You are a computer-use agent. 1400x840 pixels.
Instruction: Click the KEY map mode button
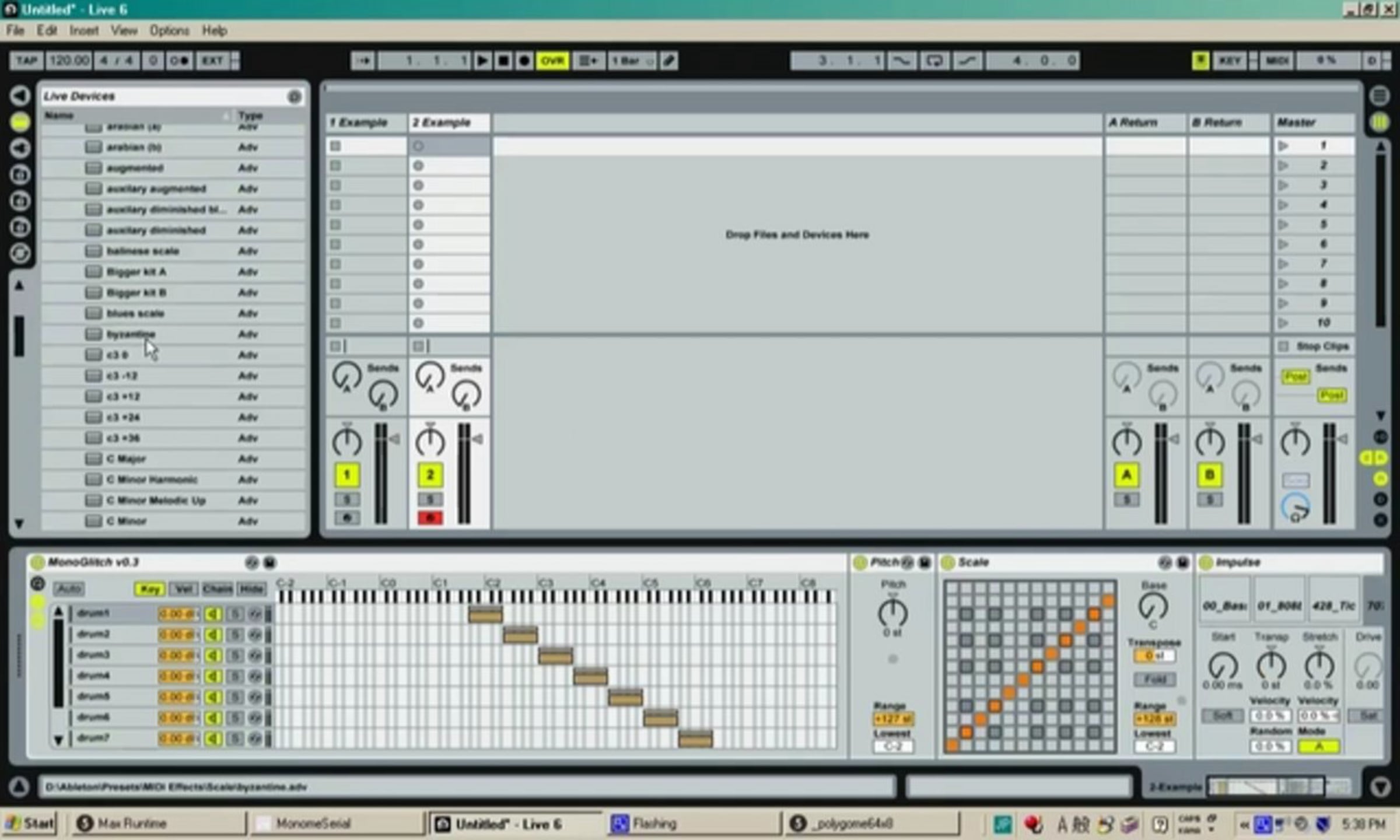click(x=1230, y=61)
